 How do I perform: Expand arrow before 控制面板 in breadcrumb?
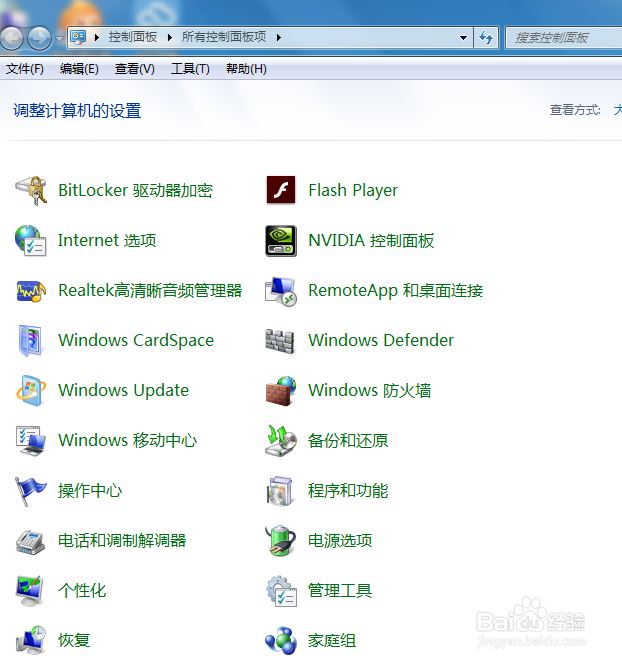[97, 38]
